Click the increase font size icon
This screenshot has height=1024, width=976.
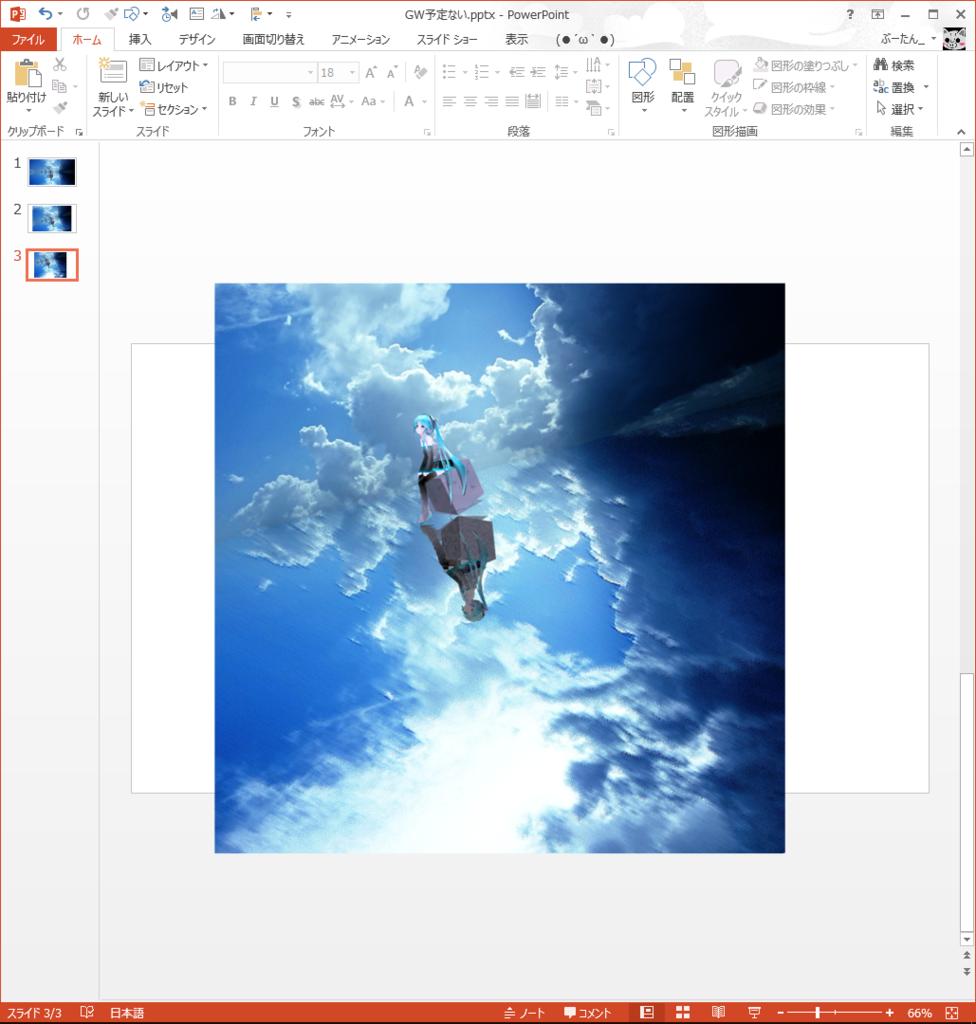pos(371,72)
